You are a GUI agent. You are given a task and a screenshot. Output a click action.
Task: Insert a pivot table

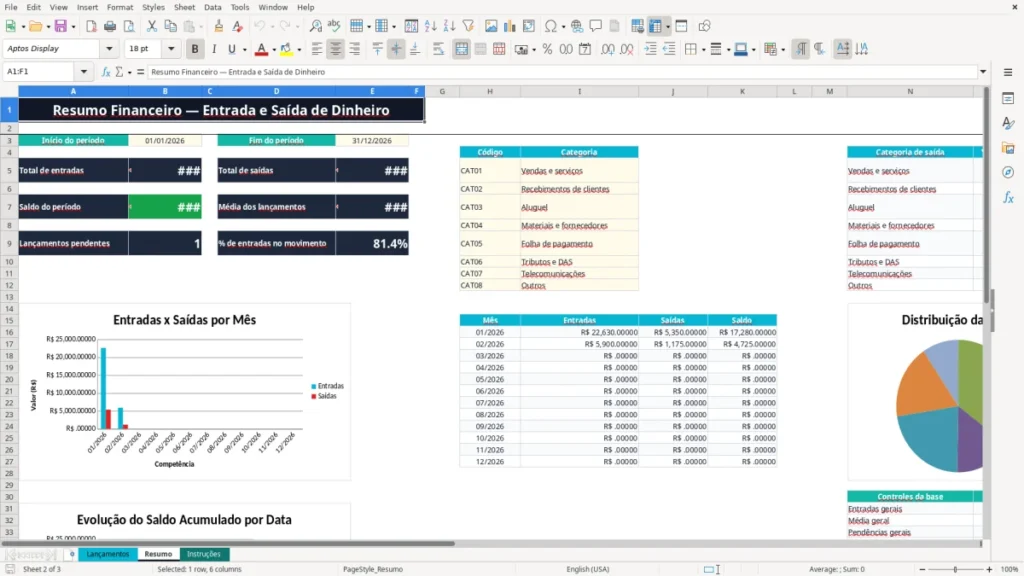529,26
